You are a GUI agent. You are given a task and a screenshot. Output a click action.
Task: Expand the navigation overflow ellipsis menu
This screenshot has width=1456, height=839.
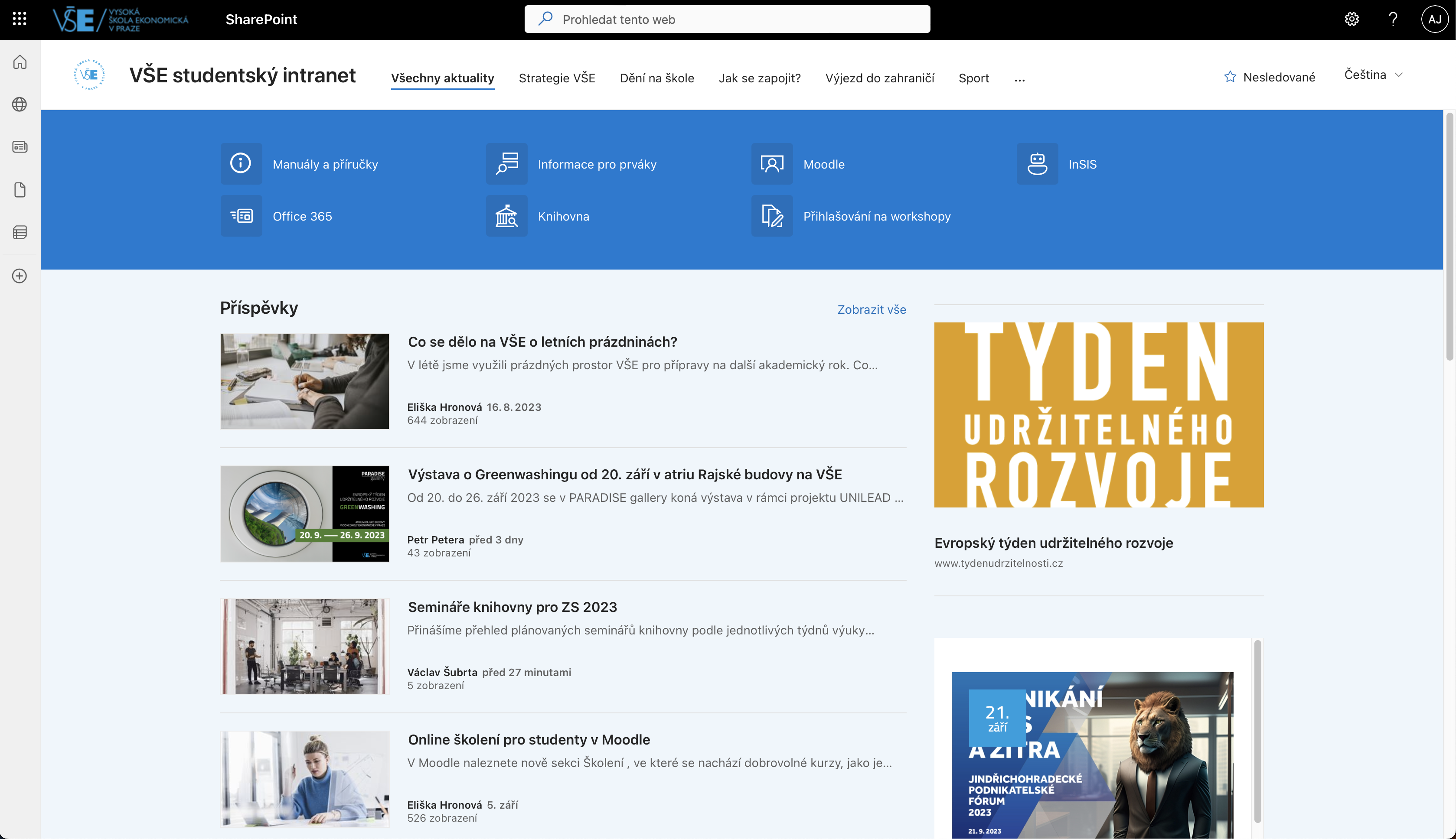coord(1020,79)
